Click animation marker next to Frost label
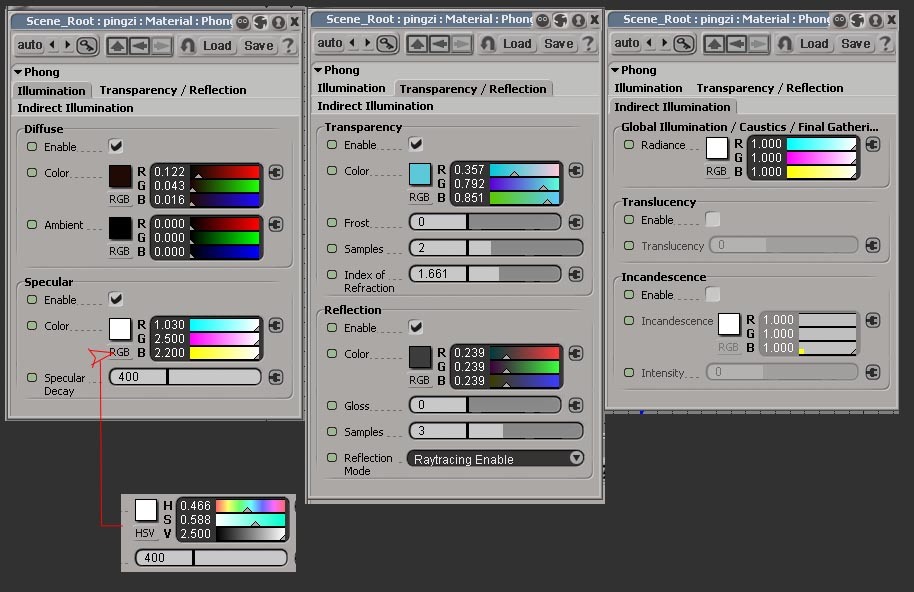914x592 pixels. 332,222
